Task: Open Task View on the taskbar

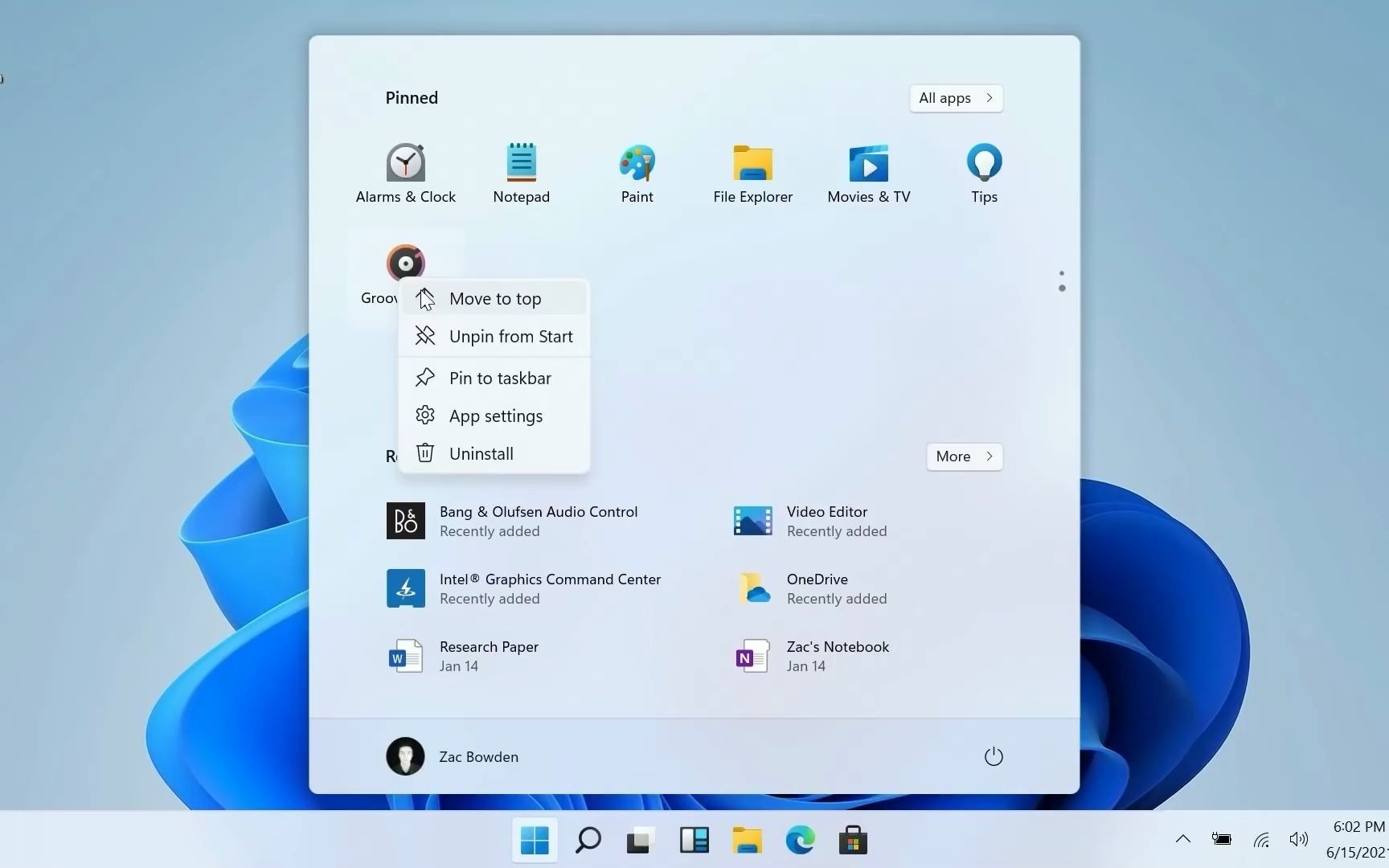Action: (641, 841)
